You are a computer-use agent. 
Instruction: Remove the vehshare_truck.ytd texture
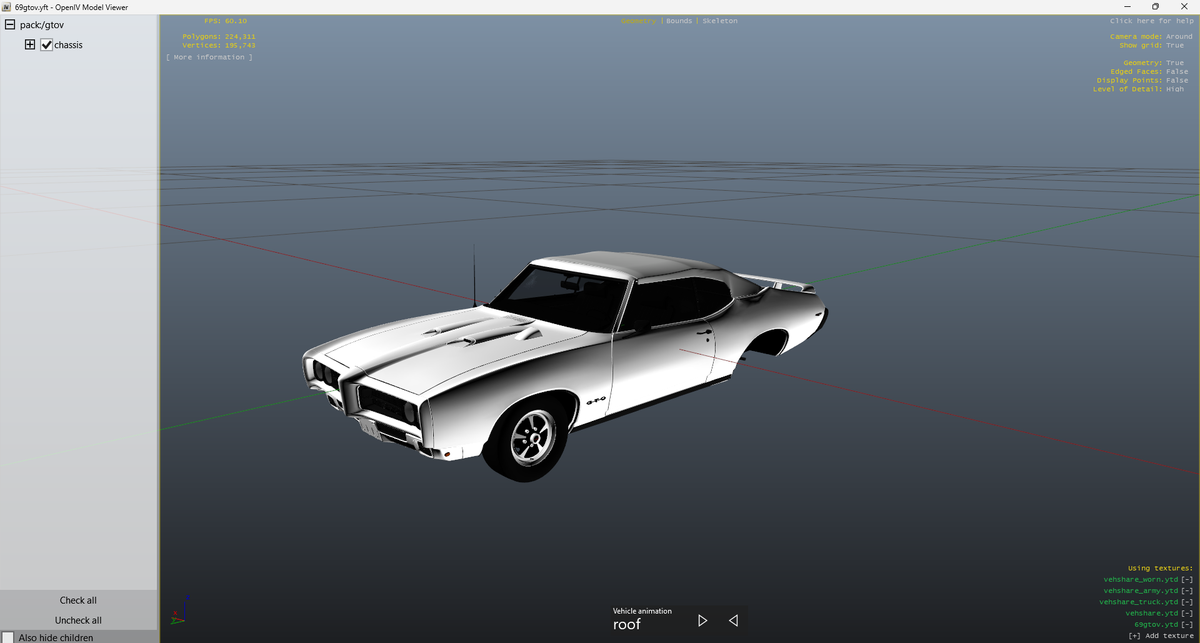(1187, 602)
